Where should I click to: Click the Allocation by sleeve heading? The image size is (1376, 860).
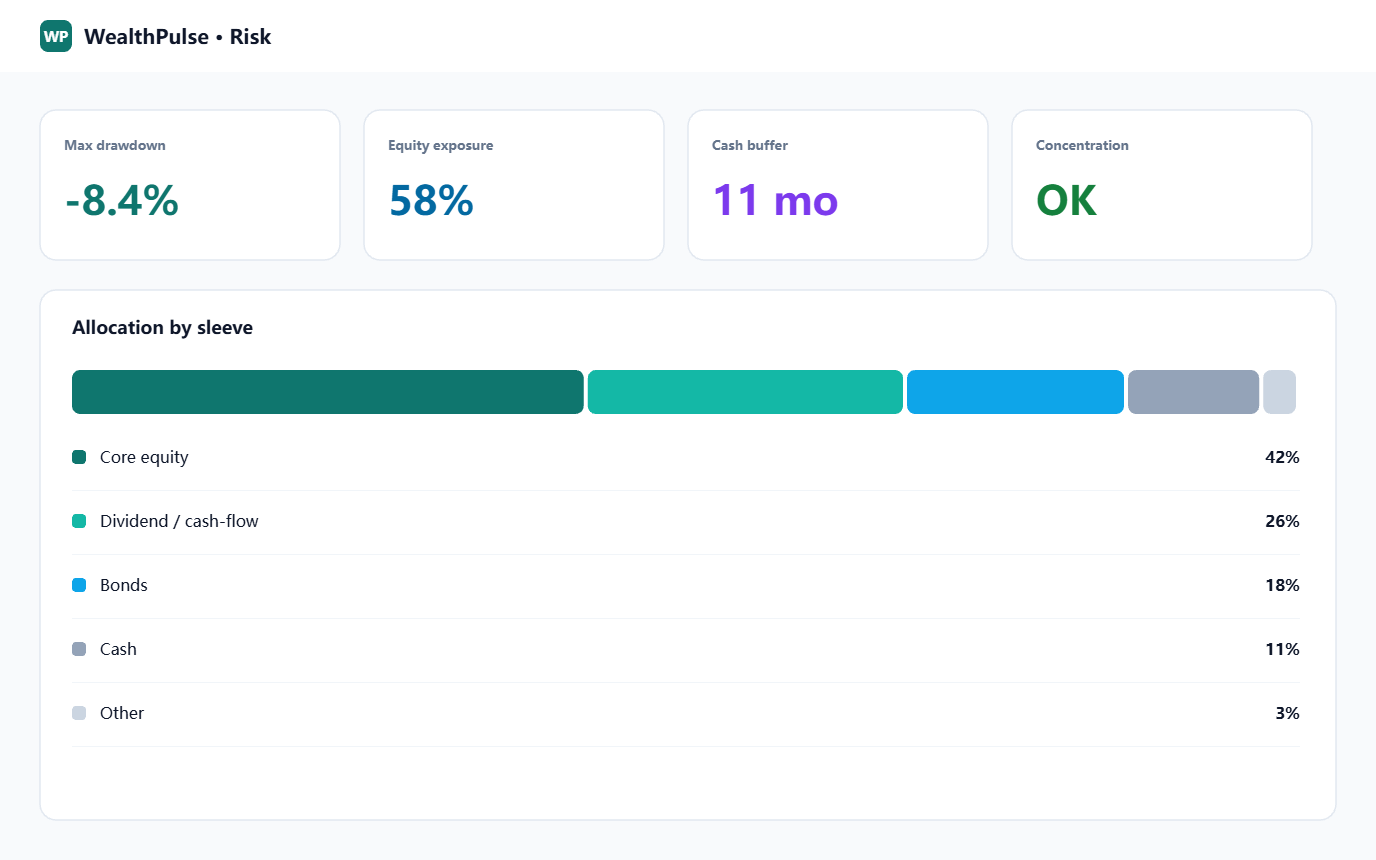[162, 328]
